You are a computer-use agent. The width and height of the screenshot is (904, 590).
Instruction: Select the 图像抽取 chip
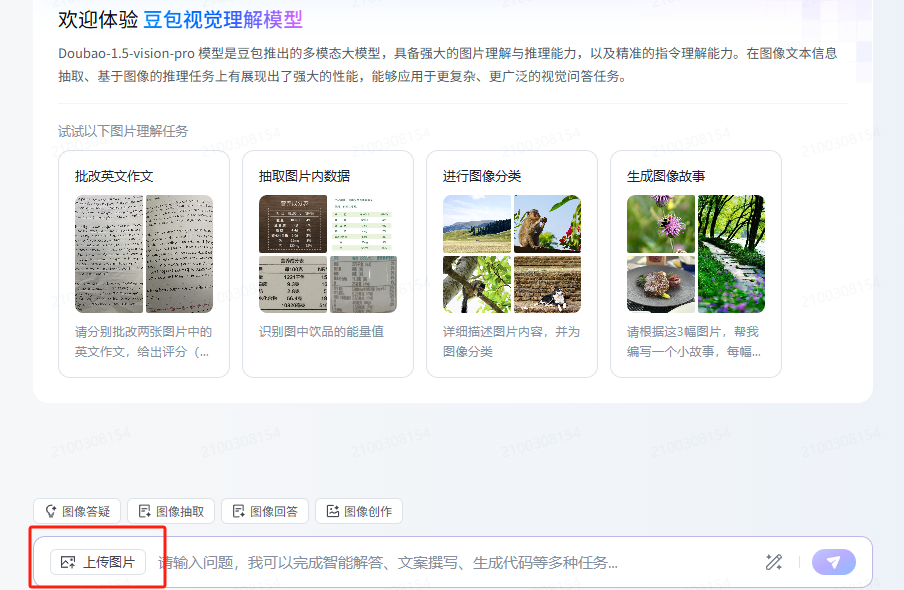point(171,512)
